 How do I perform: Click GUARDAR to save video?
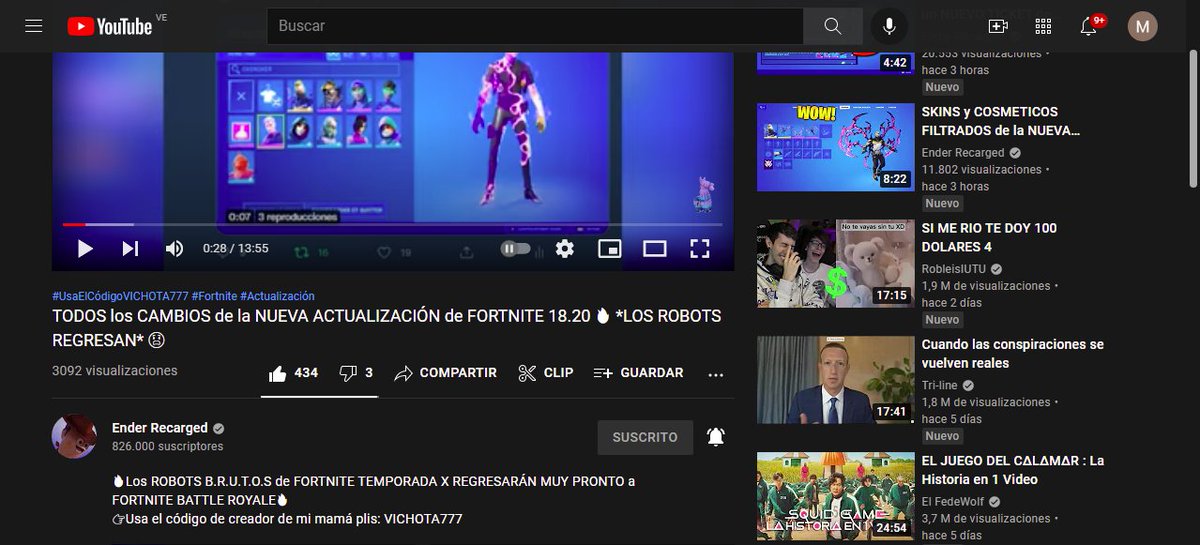[x=639, y=373]
